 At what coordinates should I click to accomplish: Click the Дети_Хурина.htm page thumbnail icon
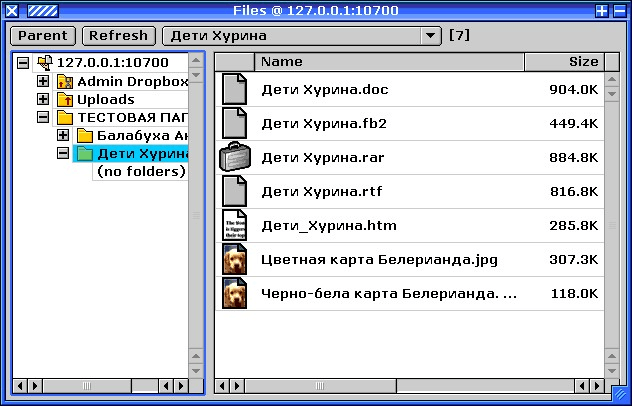(234, 226)
